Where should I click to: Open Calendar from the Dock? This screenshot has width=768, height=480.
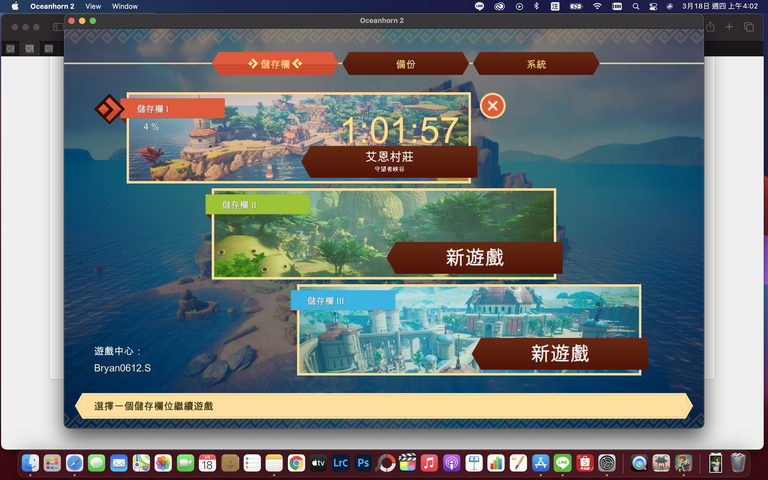pos(207,462)
